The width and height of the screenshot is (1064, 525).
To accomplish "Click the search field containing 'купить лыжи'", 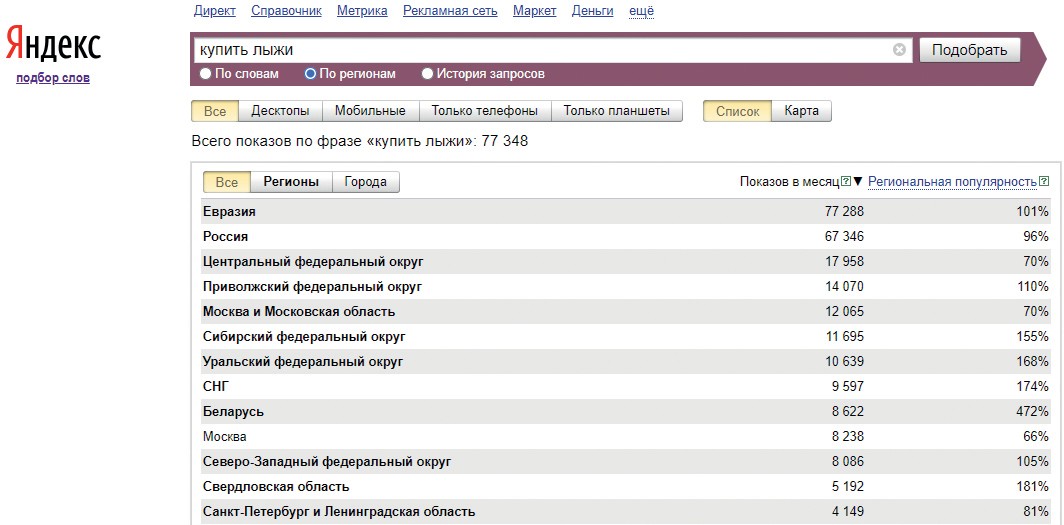I will pyautogui.click(x=540, y=50).
